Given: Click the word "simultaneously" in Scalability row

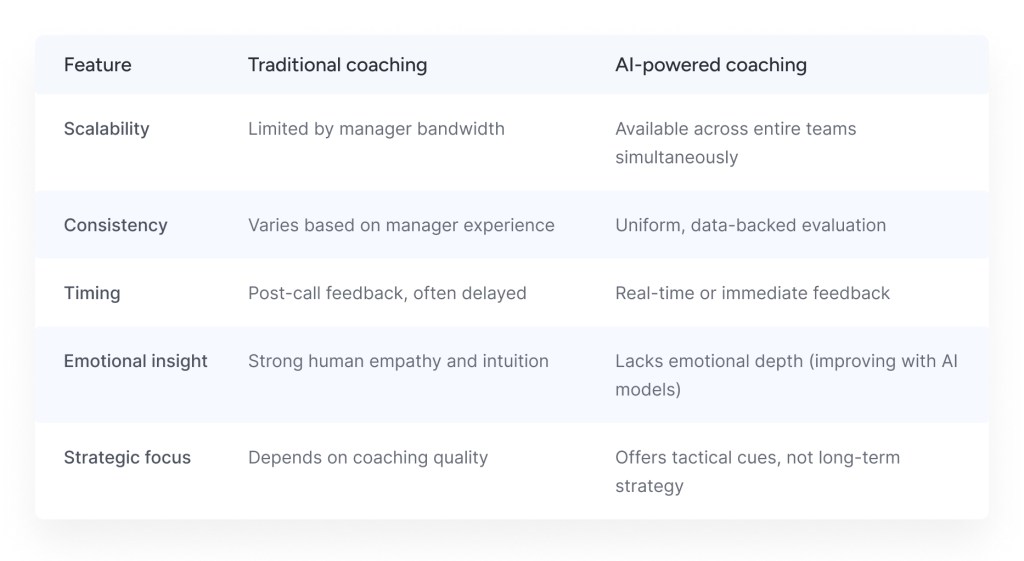Looking at the screenshot, I should pos(676,157).
